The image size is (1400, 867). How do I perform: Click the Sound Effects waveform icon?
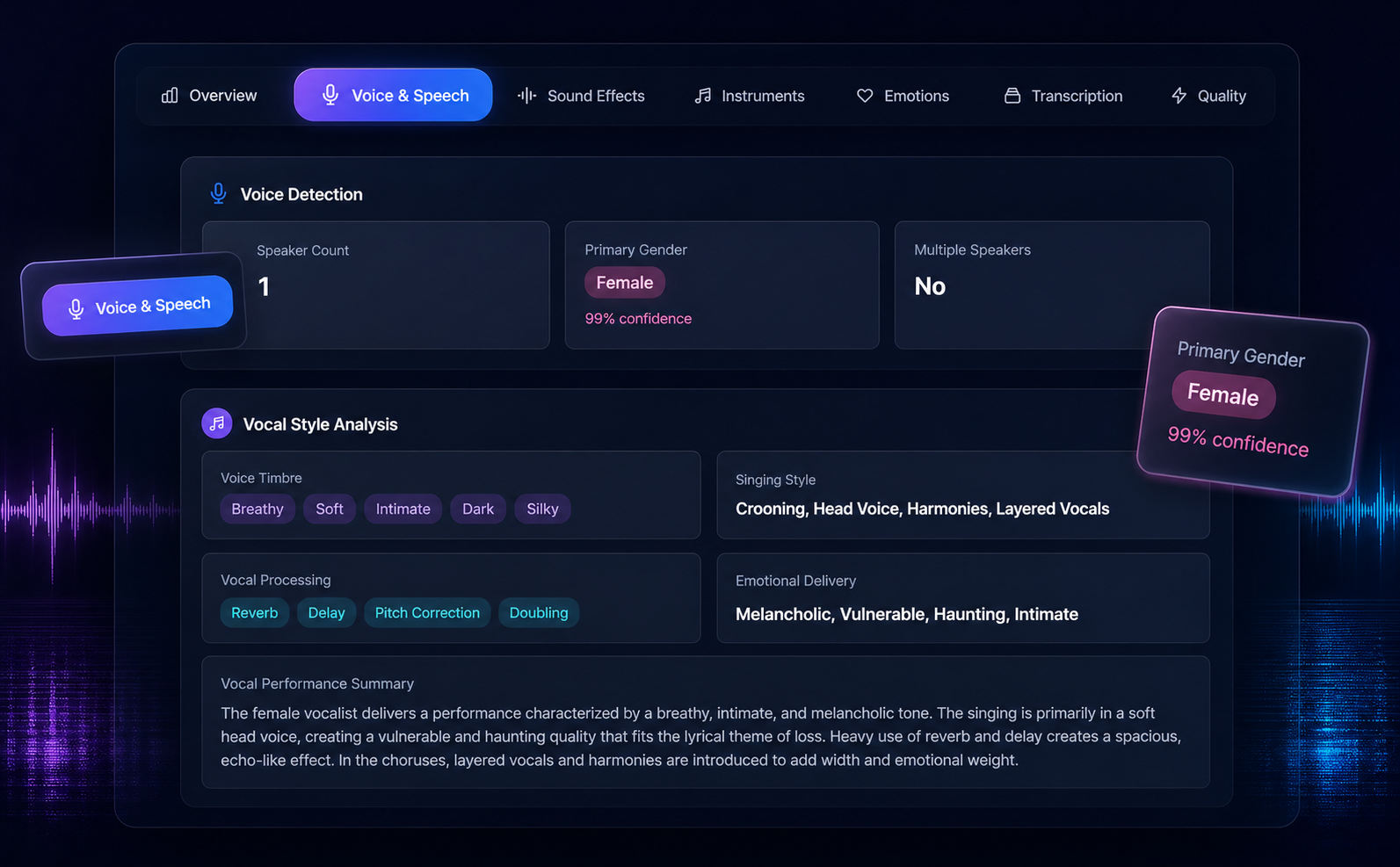pyautogui.click(x=526, y=96)
